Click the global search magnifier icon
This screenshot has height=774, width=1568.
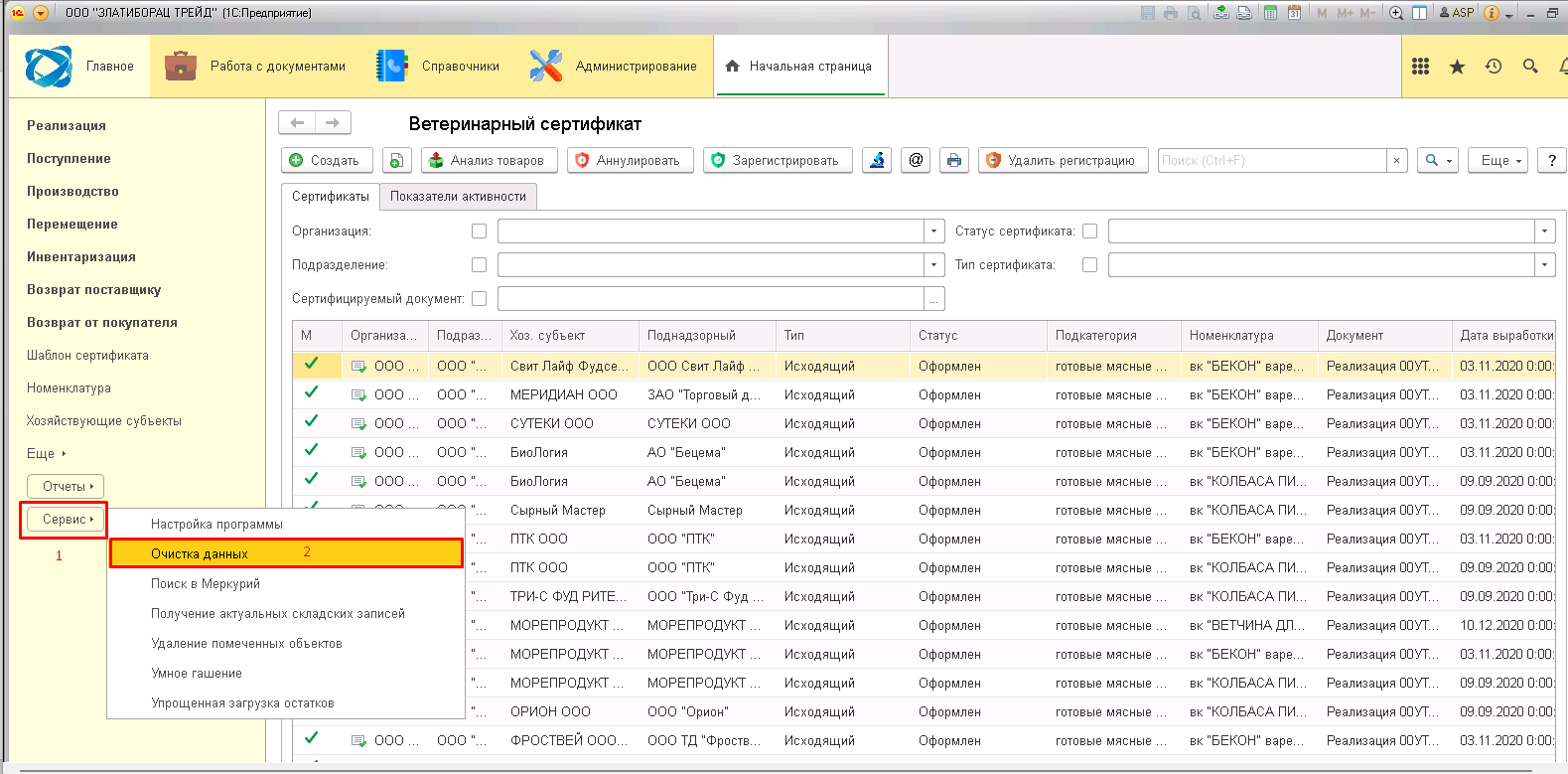click(1530, 67)
